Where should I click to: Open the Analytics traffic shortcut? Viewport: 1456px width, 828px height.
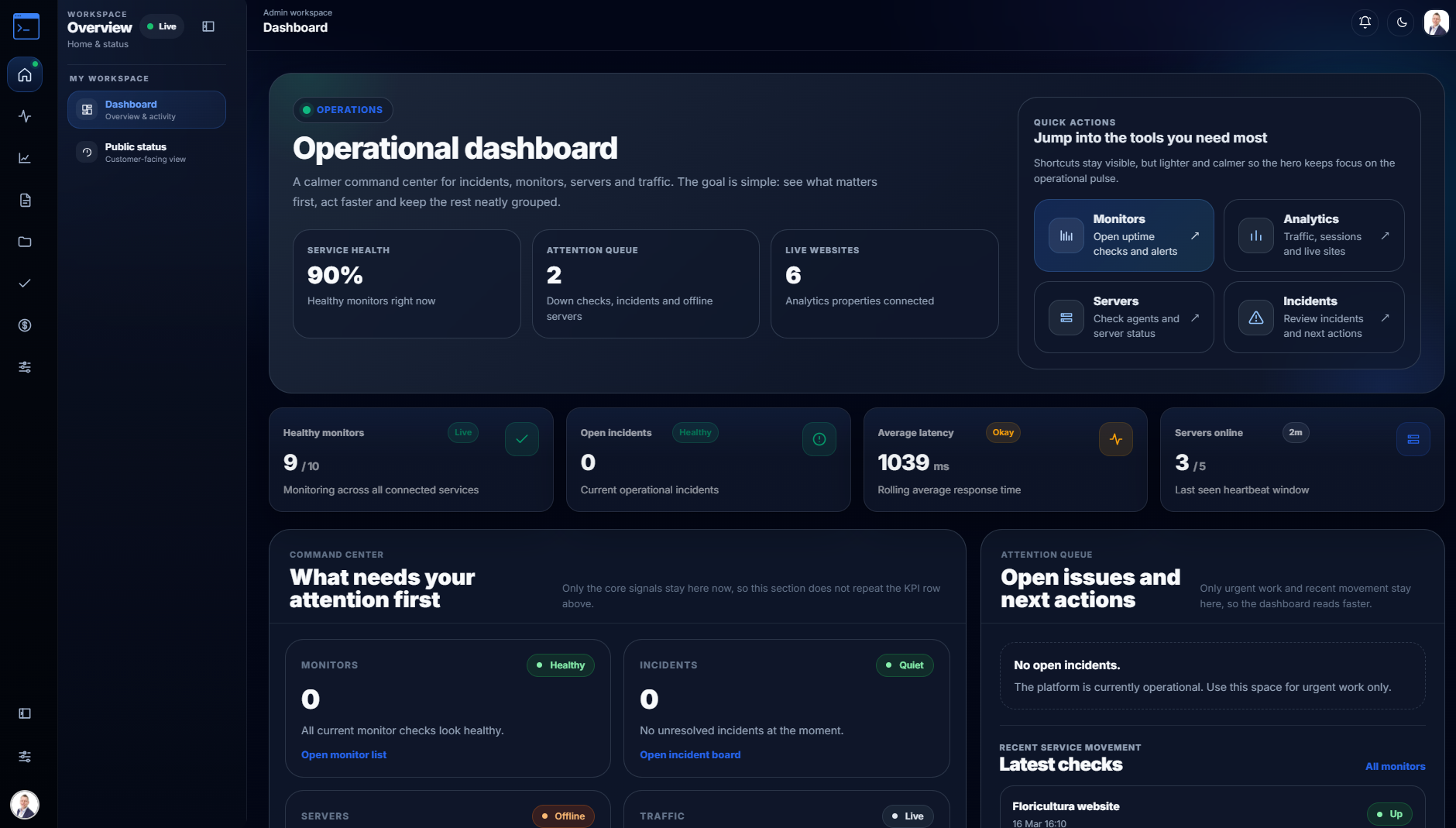pyautogui.click(x=1313, y=235)
